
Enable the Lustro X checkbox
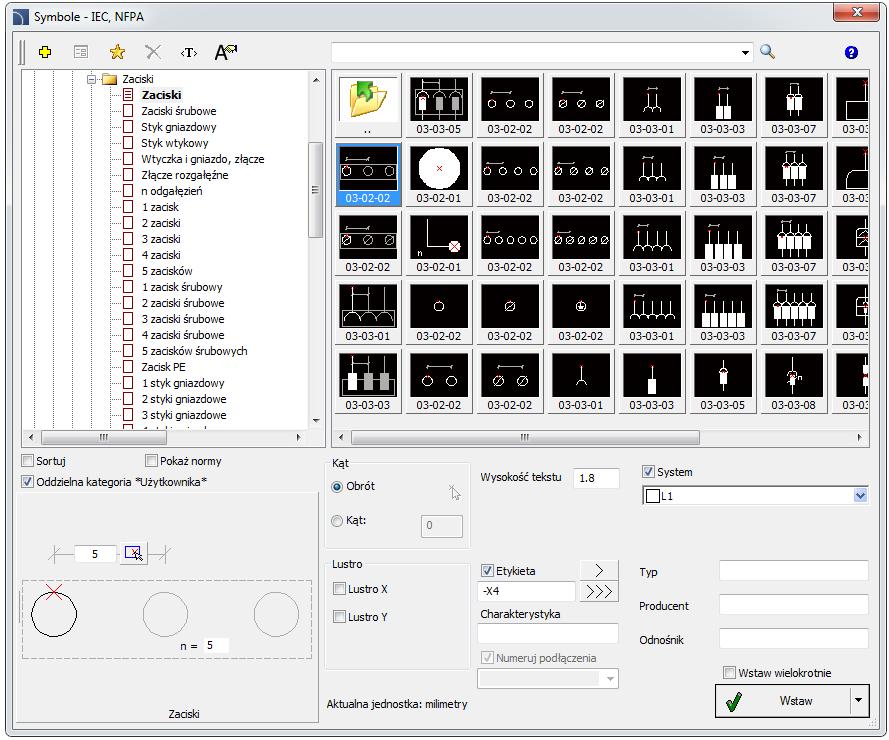339,589
